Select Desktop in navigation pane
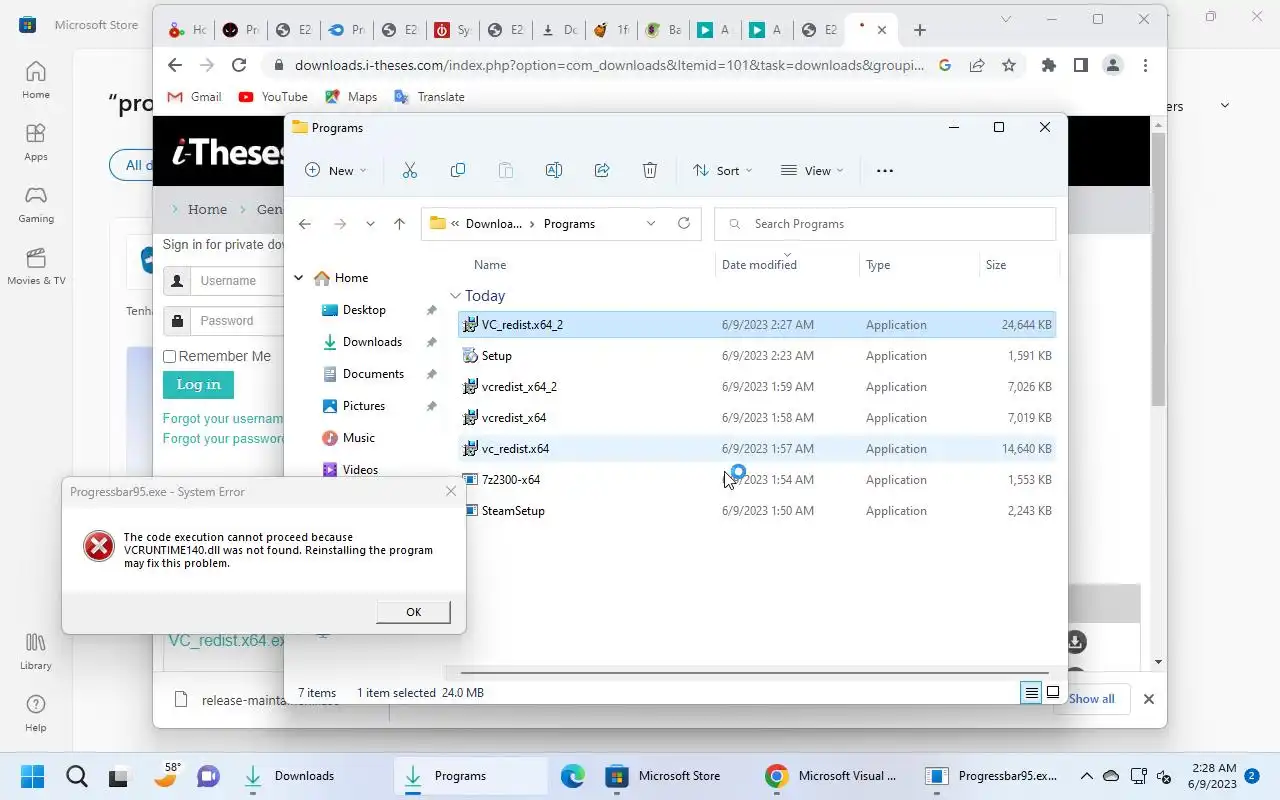This screenshot has width=1280, height=800. [x=364, y=310]
